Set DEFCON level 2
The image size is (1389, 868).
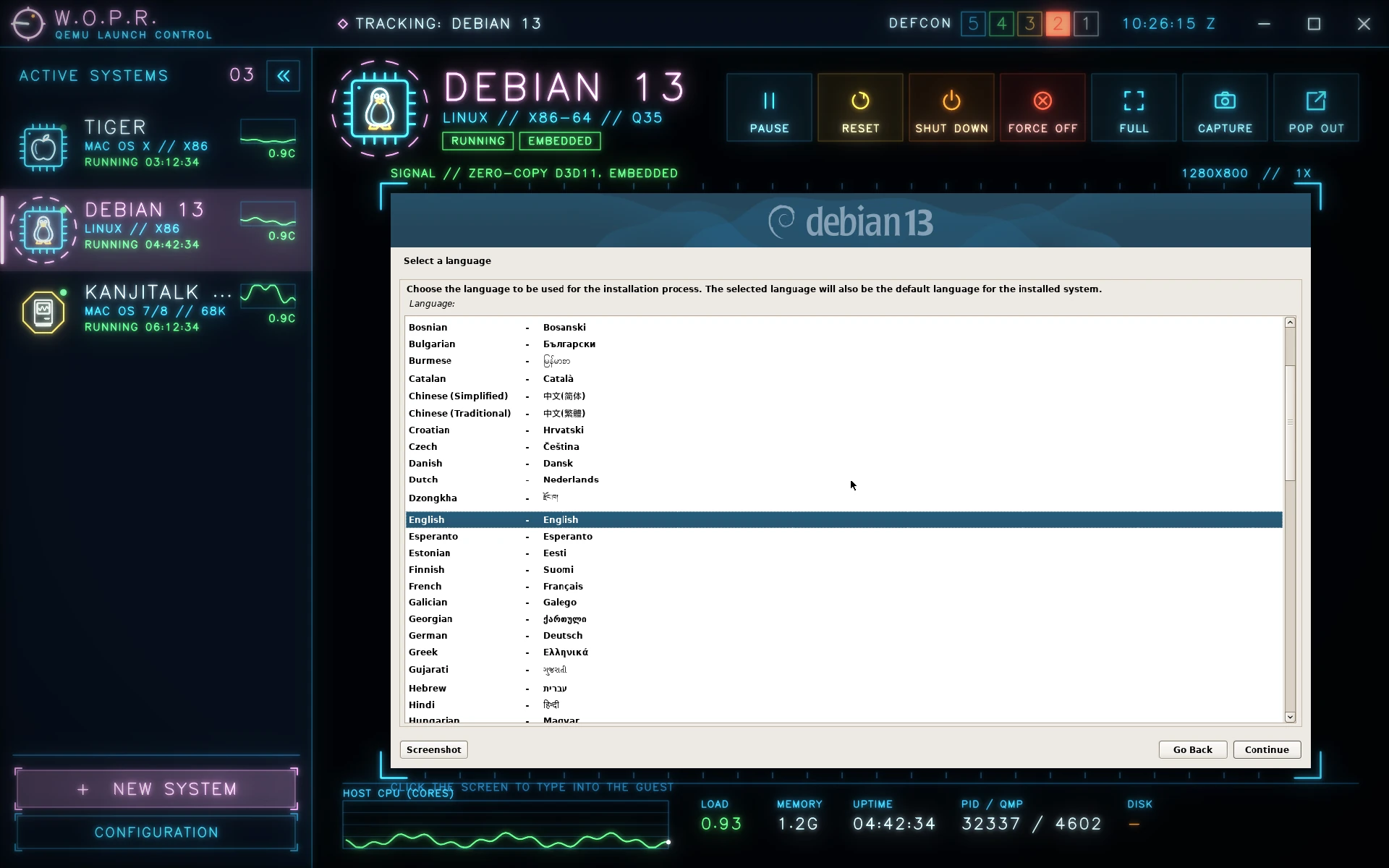[x=1058, y=24]
